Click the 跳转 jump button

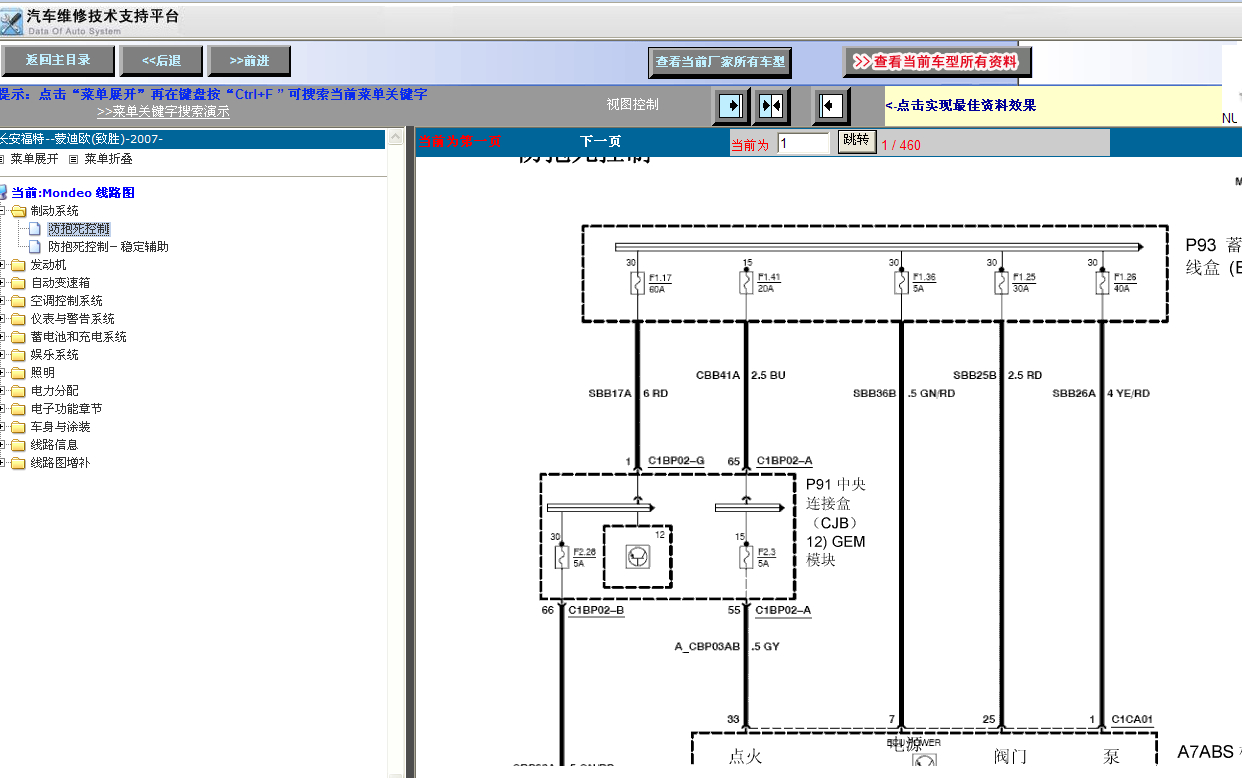[x=857, y=141]
